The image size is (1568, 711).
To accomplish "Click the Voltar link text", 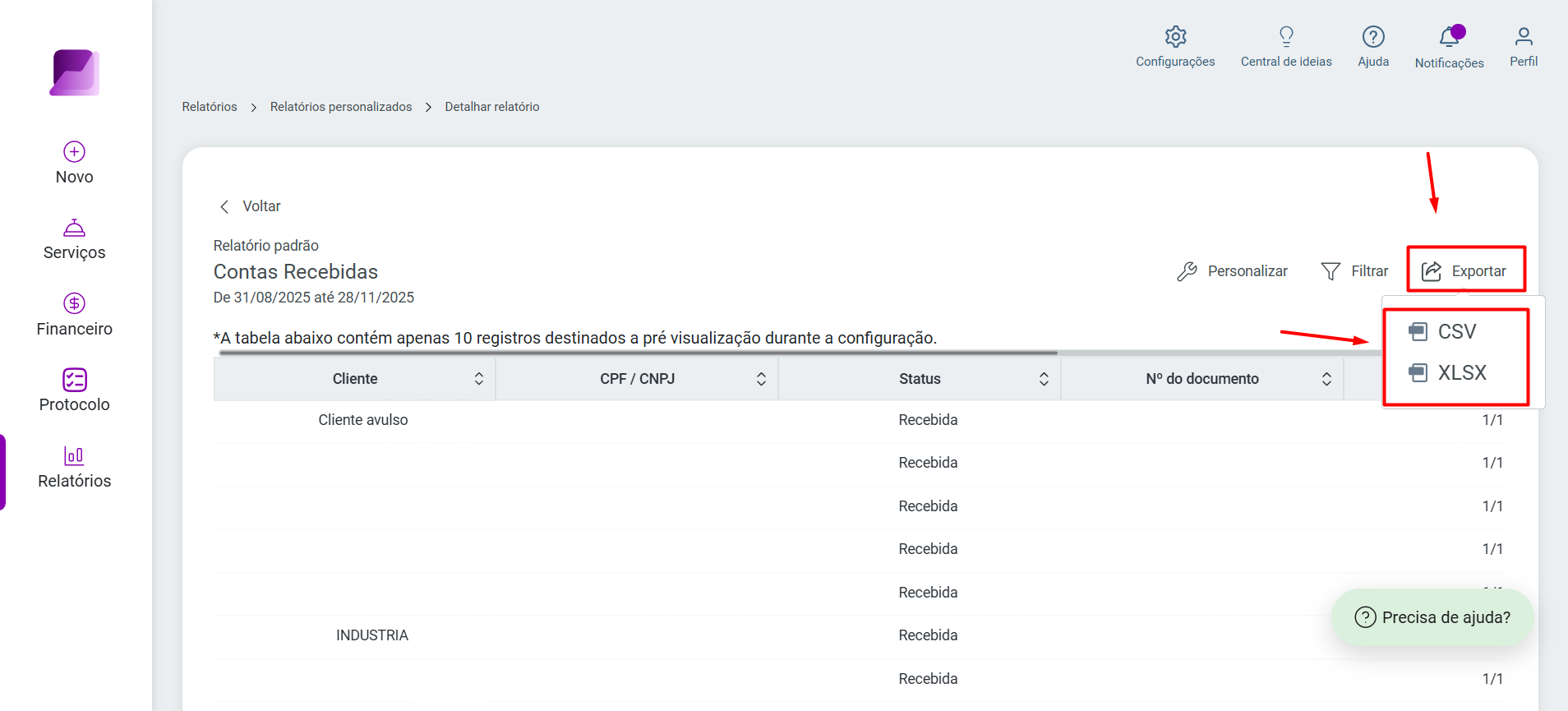I will [261, 206].
